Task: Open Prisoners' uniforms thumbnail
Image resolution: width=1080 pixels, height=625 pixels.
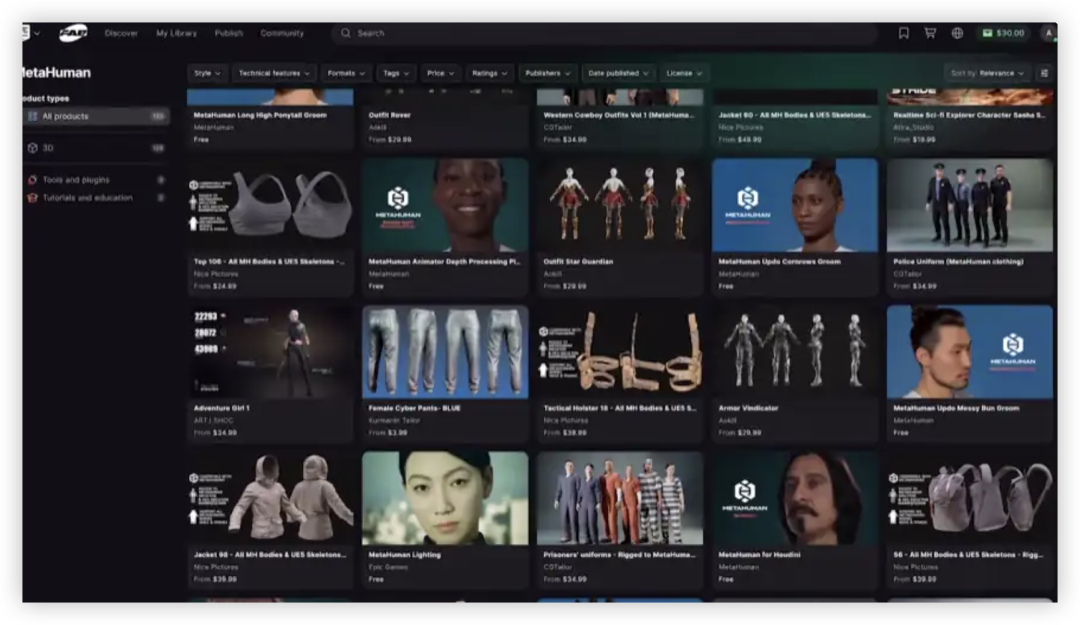Action: tap(620, 499)
